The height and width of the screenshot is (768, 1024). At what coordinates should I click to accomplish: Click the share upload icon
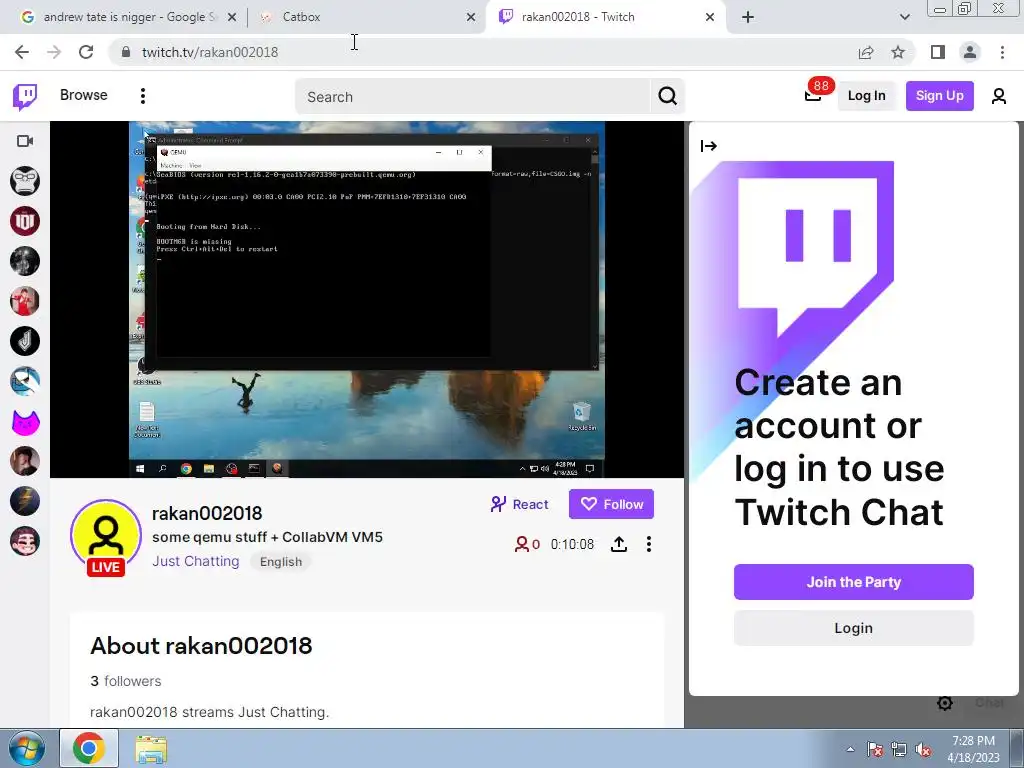tap(618, 544)
